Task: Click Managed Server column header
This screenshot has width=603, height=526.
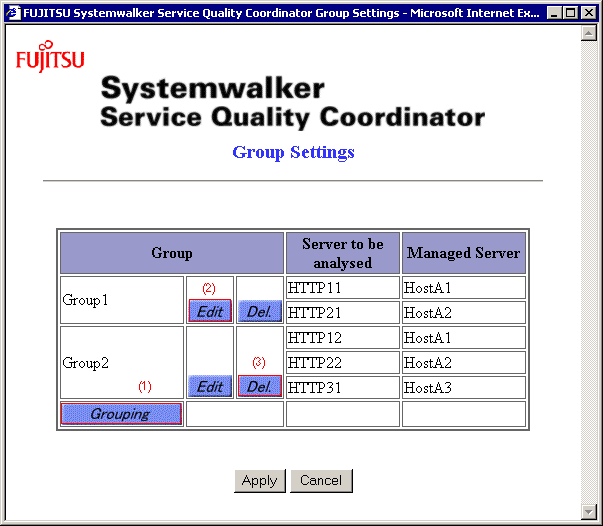Action: pyautogui.click(x=464, y=253)
